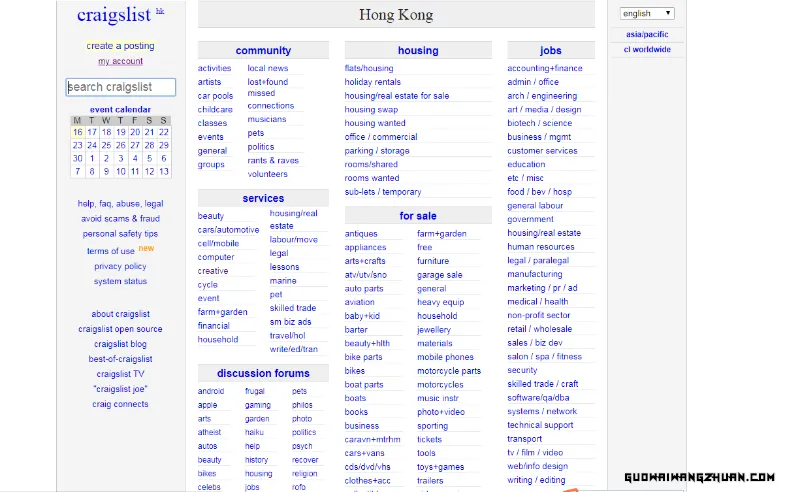Open craigslist blog link
Image resolution: width=785 pixels, height=492 pixels.
pyautogui.click(x=120, y=344)
